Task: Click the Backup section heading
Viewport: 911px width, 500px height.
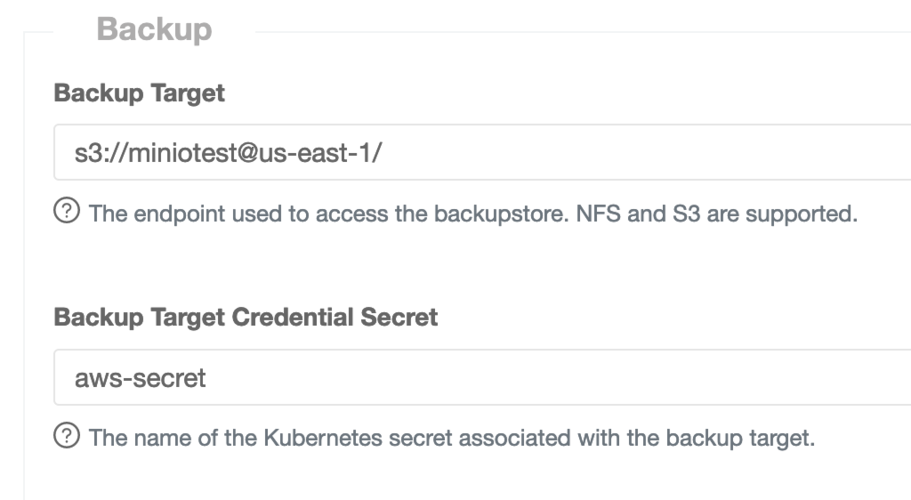Action: (x=155, y=29)
